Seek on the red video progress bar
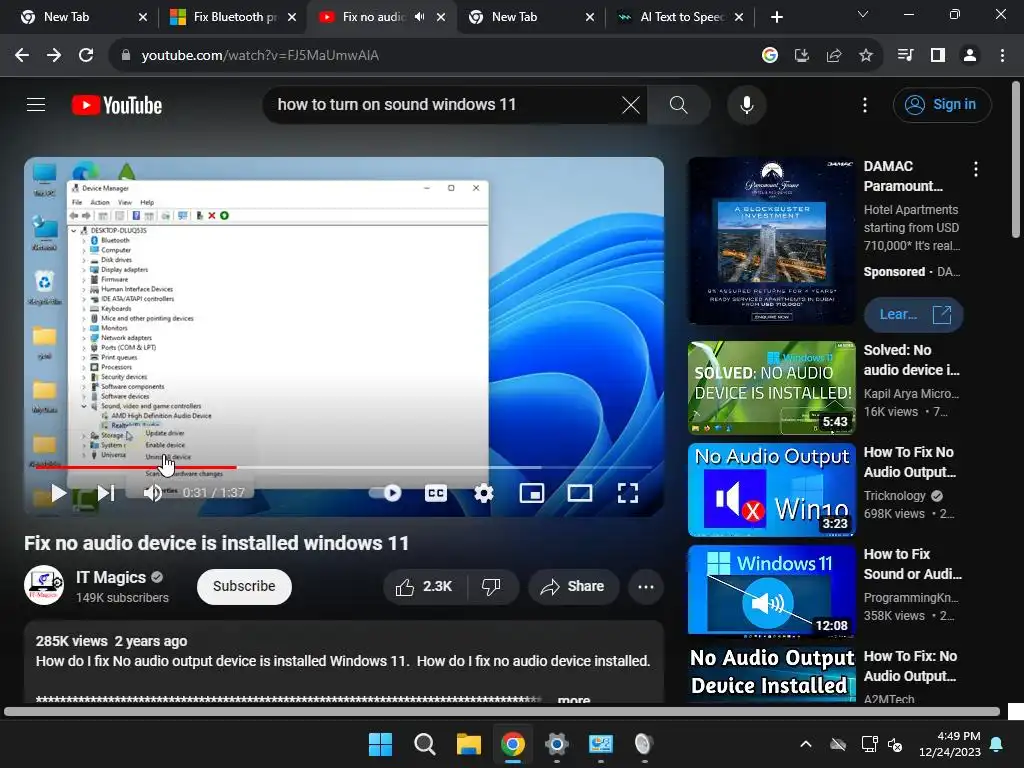 coord(136,467)
